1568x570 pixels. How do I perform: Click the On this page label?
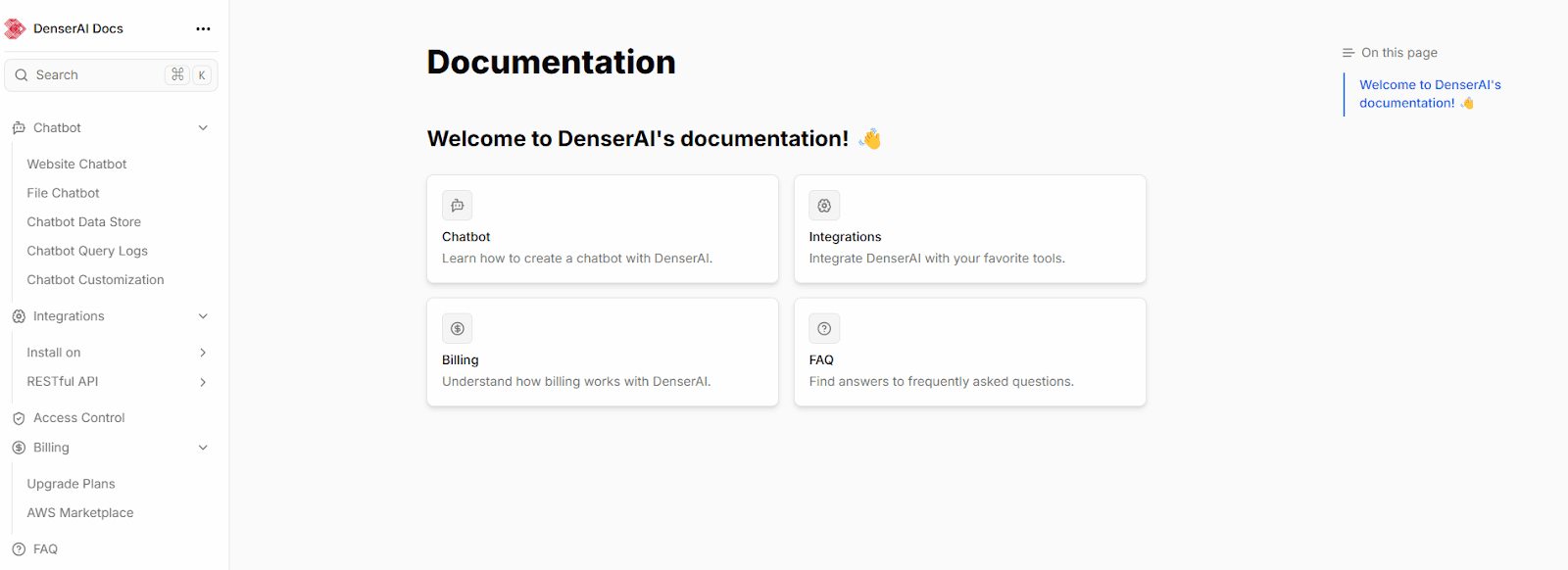[x=1399, y=53]
